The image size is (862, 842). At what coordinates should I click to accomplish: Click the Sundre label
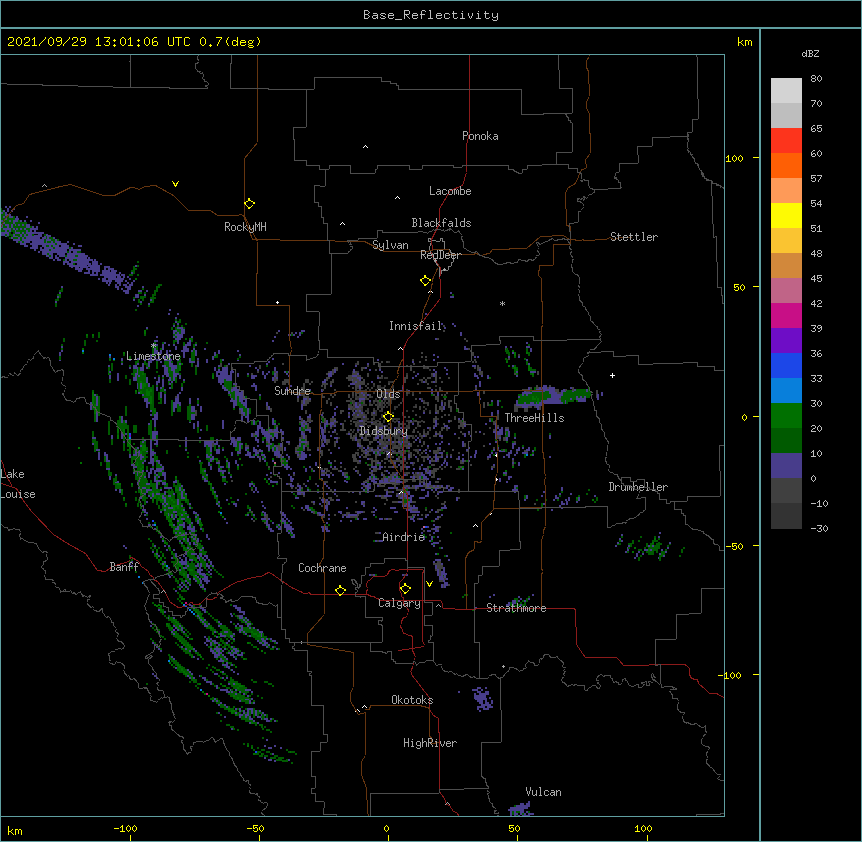point(292,391)
